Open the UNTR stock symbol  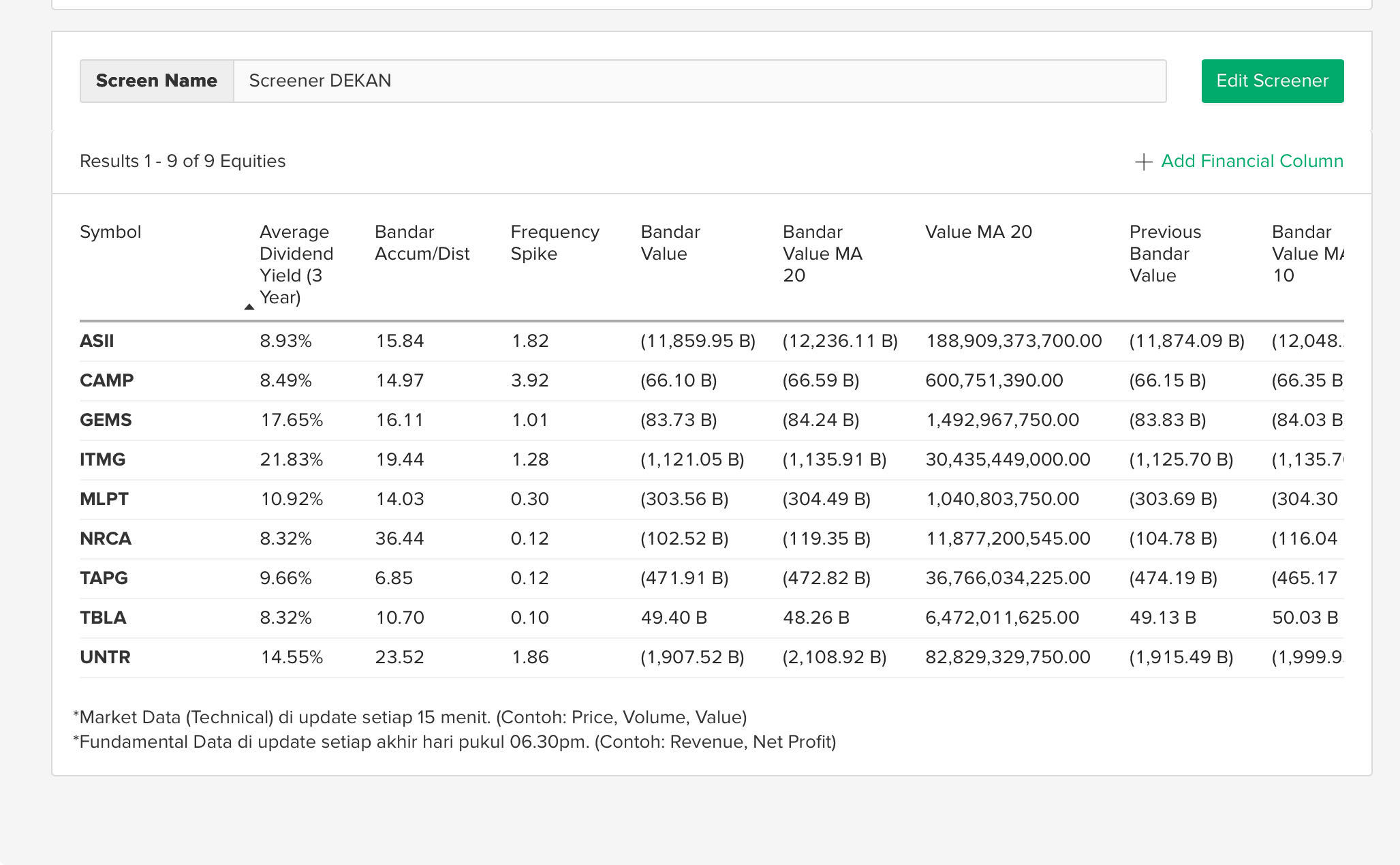coord(105,657)
